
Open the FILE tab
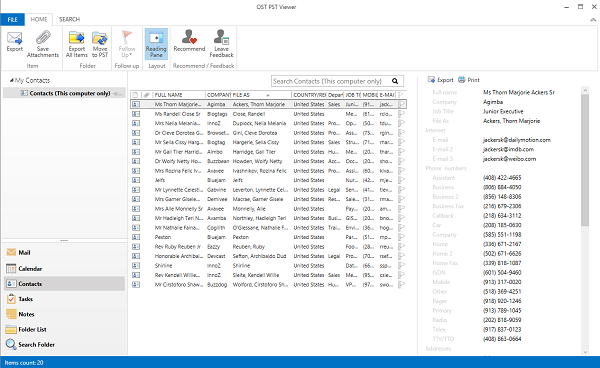point(13,20)
